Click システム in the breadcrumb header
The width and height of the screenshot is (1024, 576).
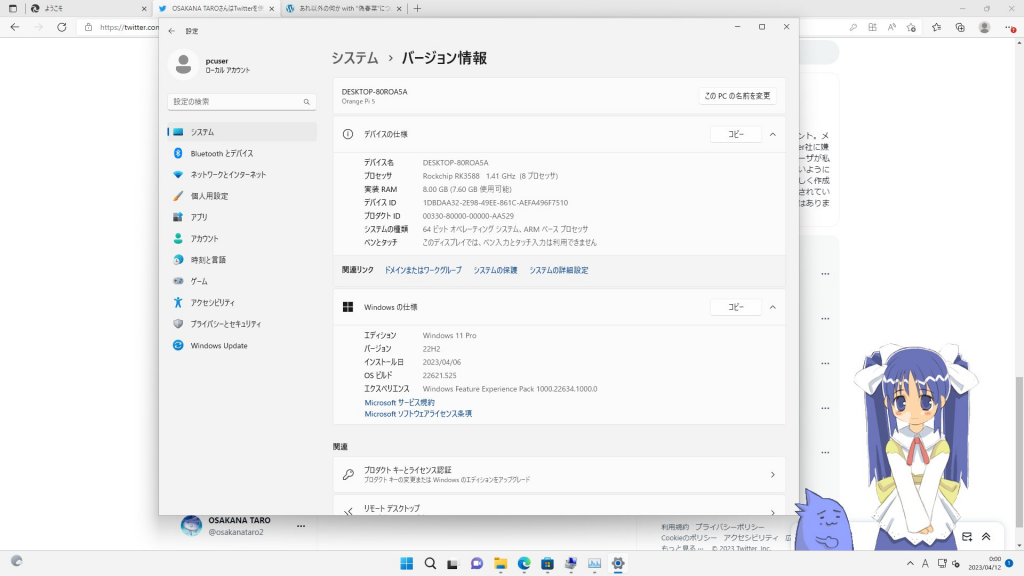pos(355,58)
